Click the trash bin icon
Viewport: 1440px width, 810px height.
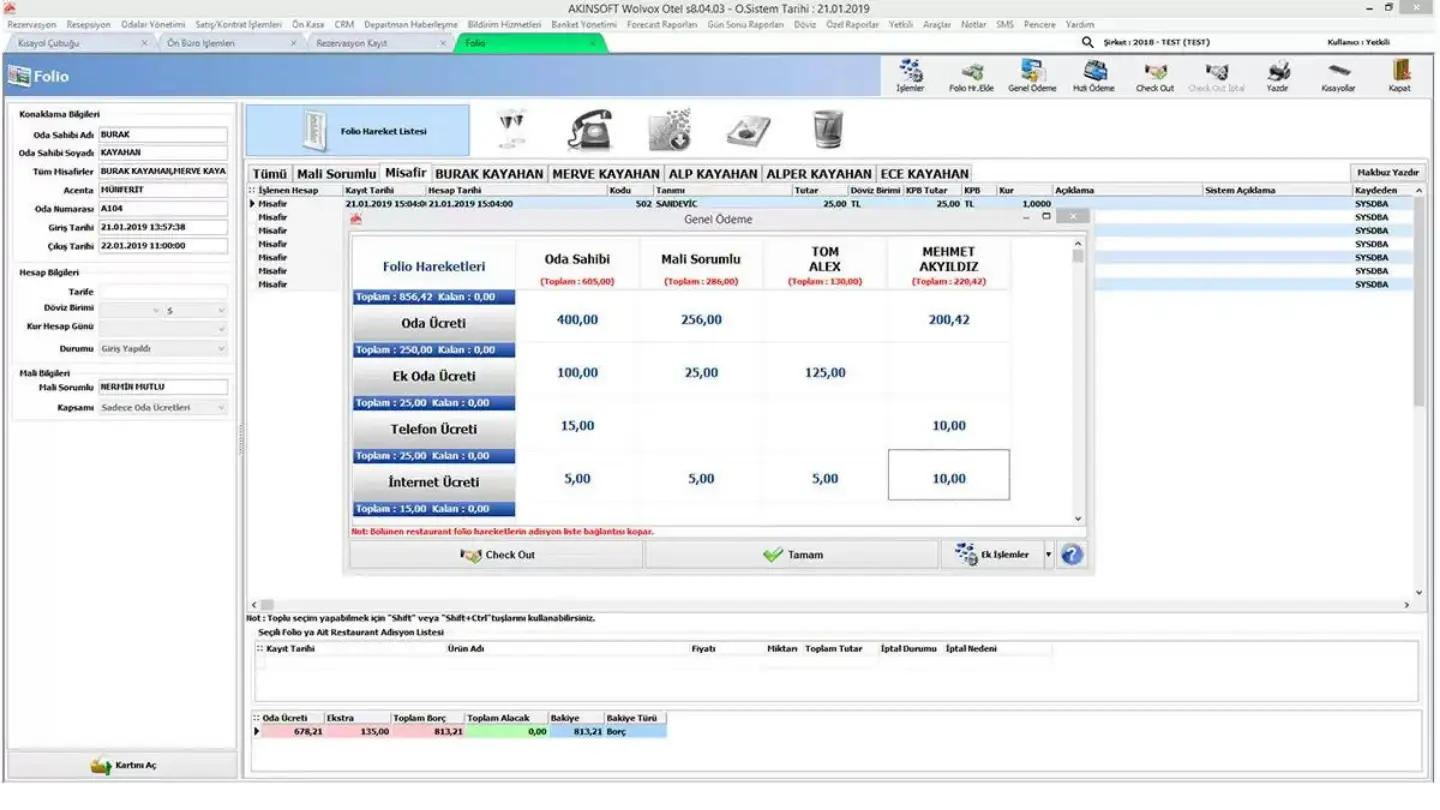pyautogui.click(x=828, y=130)
